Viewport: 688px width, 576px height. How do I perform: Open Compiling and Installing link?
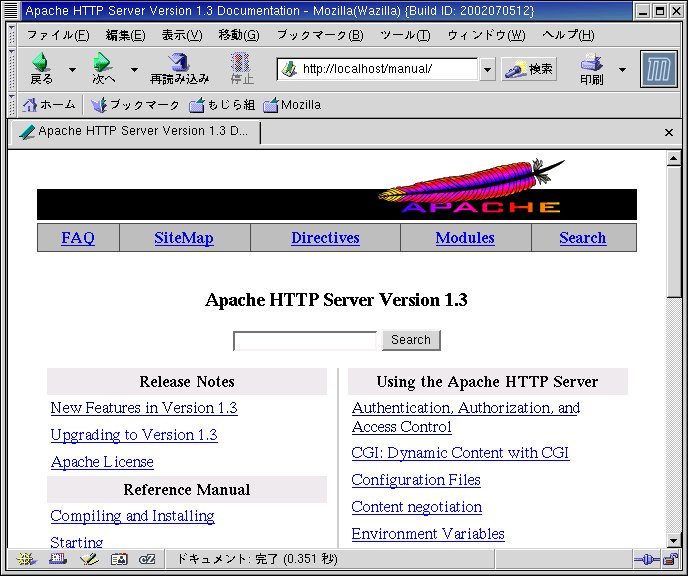pyautogui.click(x=133, y=516)
